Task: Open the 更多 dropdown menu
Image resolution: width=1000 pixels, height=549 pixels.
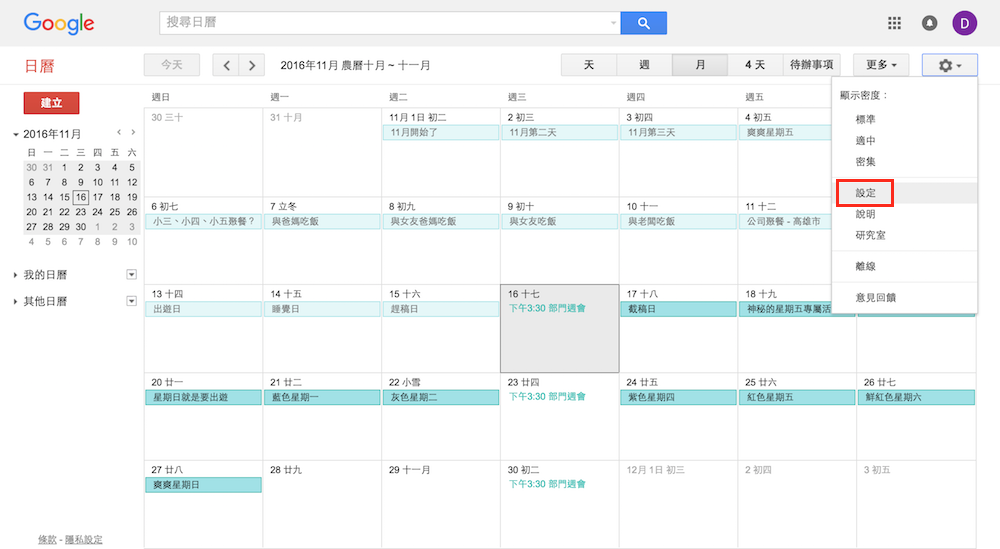Action: 880,65
